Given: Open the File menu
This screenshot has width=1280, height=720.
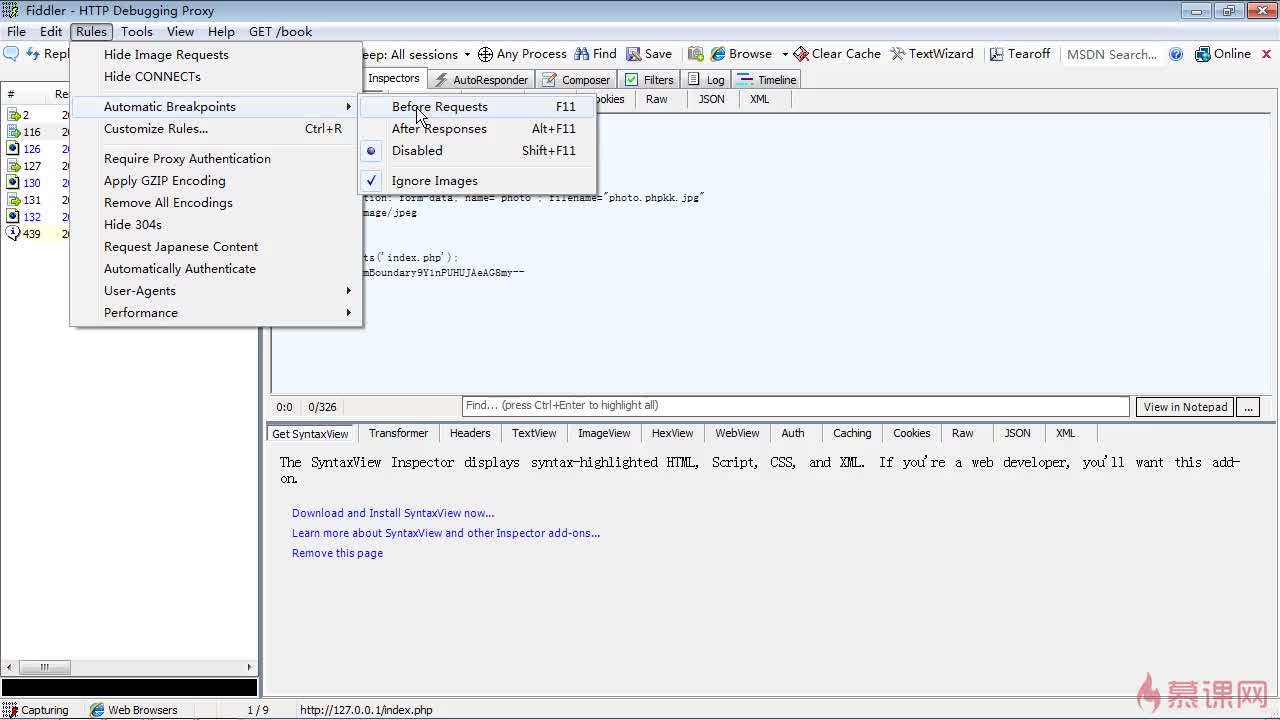Looking at the screenshot, I should pos(16,31).
